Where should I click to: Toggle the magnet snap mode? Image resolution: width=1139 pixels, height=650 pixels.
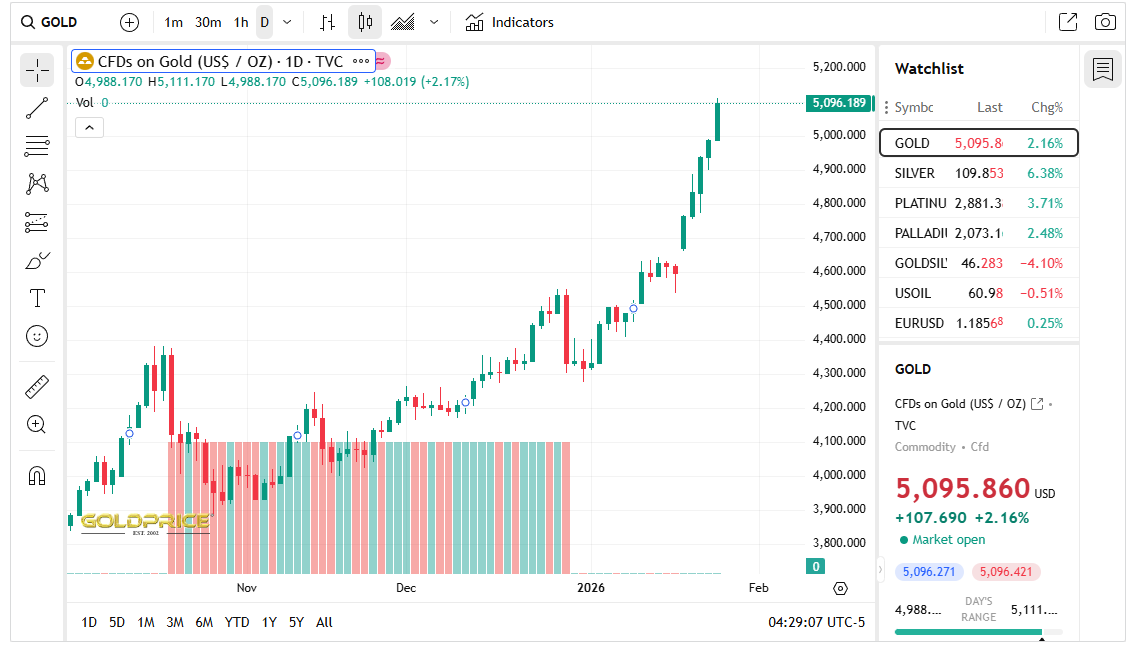coord(37,475)
